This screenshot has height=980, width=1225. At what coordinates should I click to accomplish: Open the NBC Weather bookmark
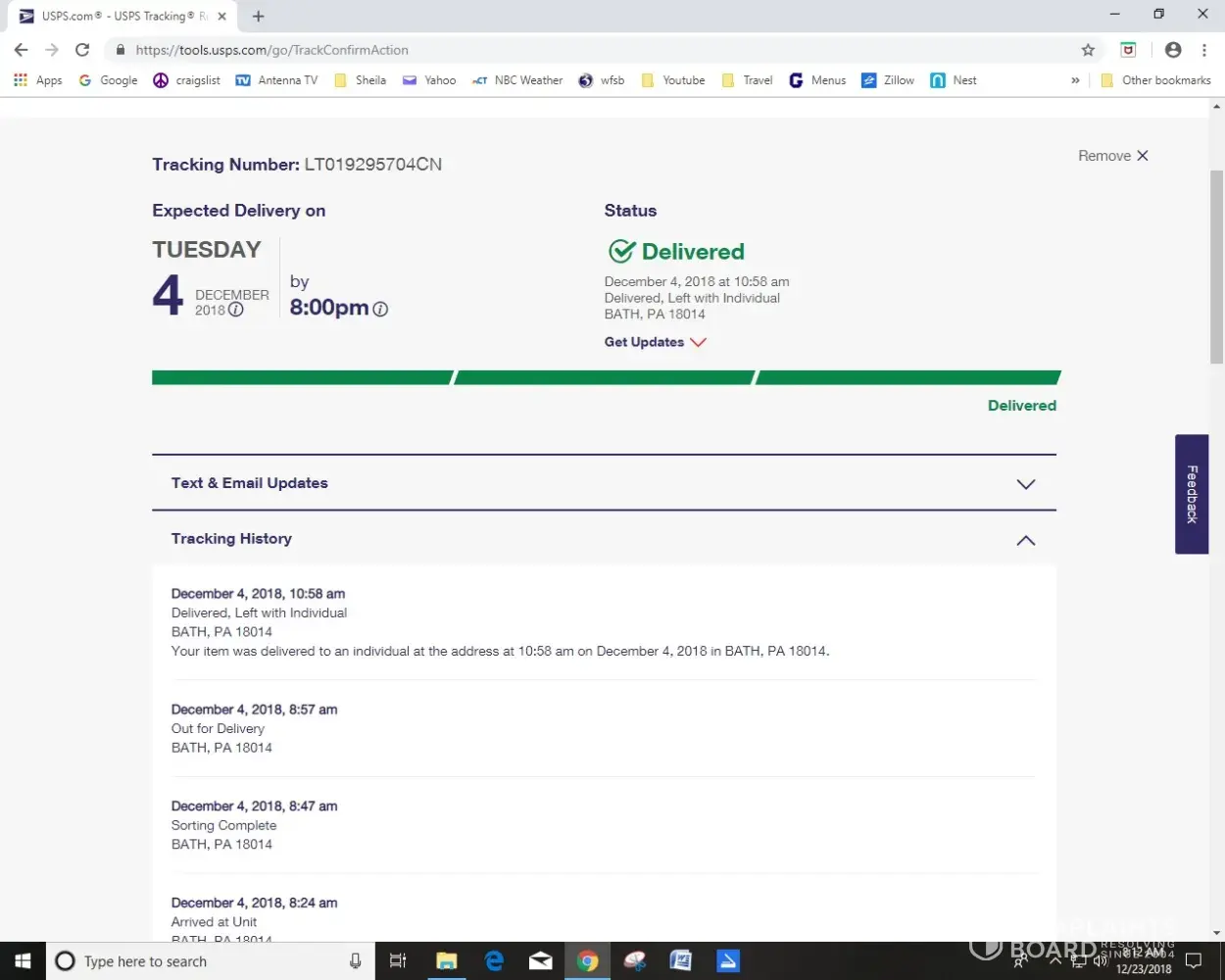[x=517, y=80]
